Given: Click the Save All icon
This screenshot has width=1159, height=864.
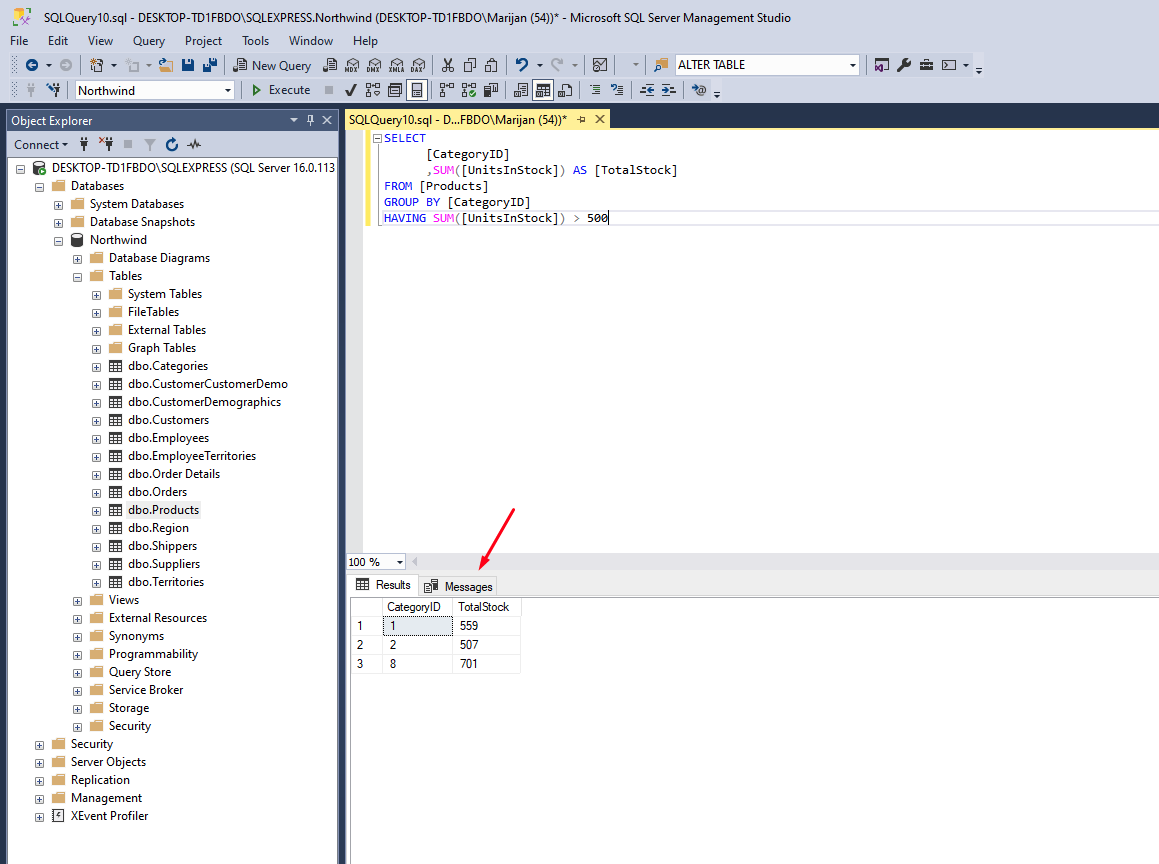Looking at the screenshot, I should pyautogui.click(x=210, y=65).
